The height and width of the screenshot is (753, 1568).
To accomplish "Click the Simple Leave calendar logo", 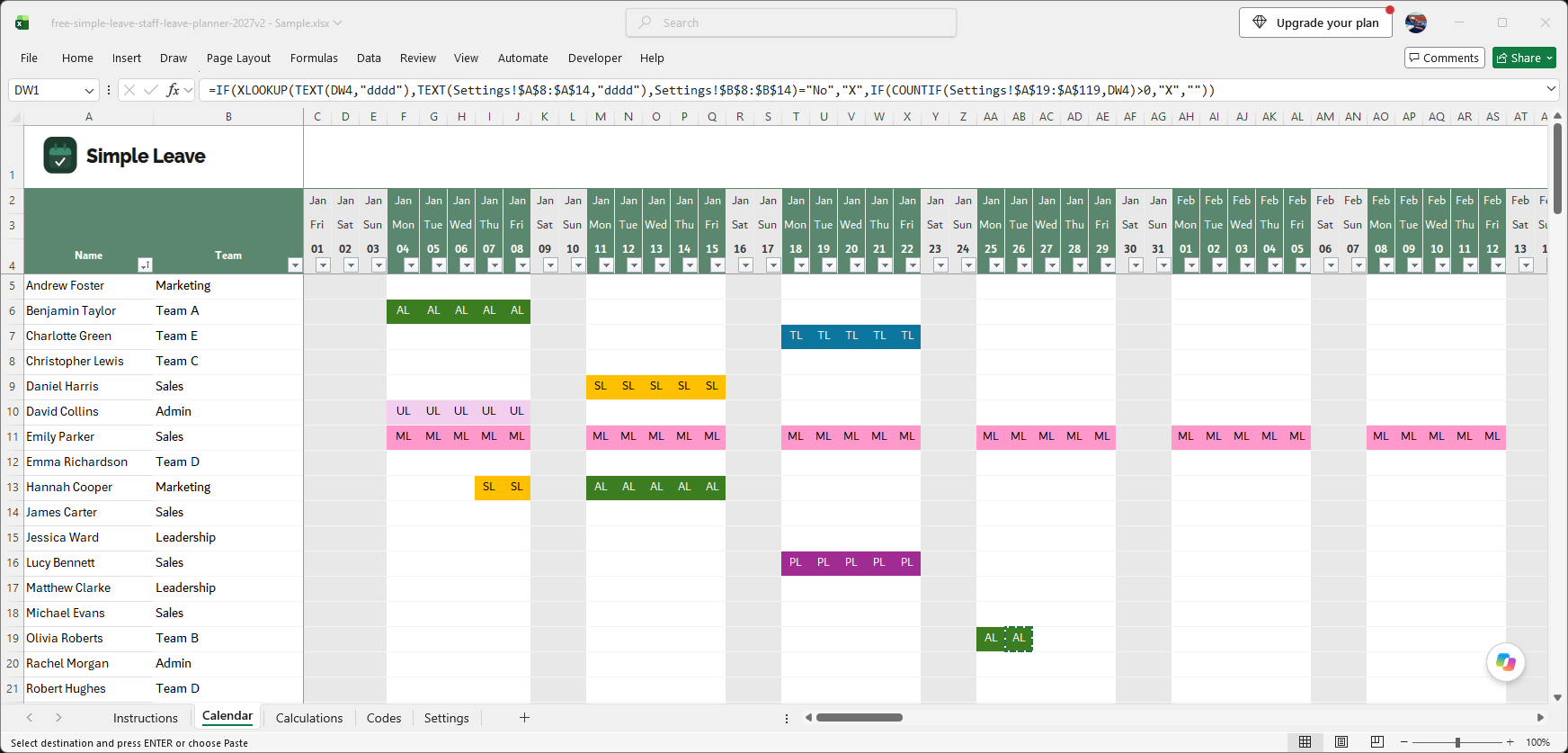I will point(60,156).
